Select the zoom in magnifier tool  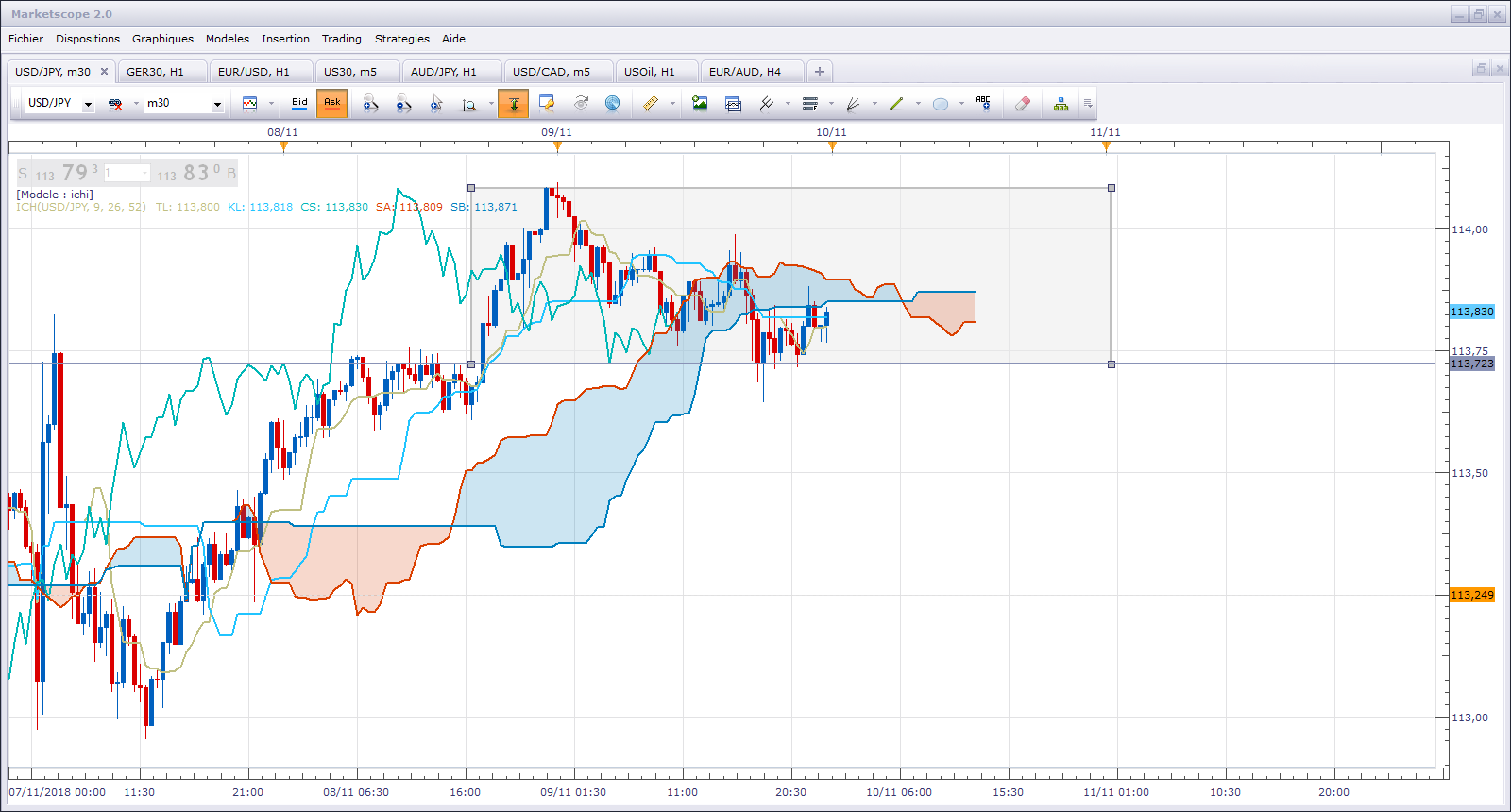[x=370, y=104]
